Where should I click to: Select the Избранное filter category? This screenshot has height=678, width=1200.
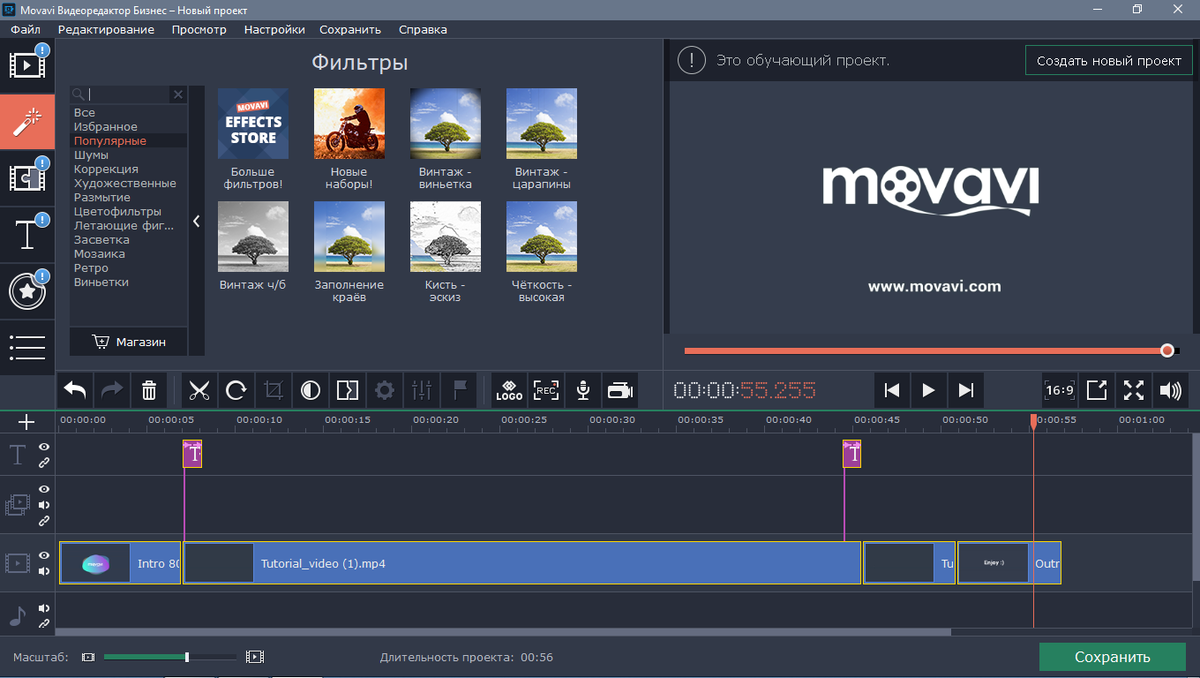click(106, 127)
